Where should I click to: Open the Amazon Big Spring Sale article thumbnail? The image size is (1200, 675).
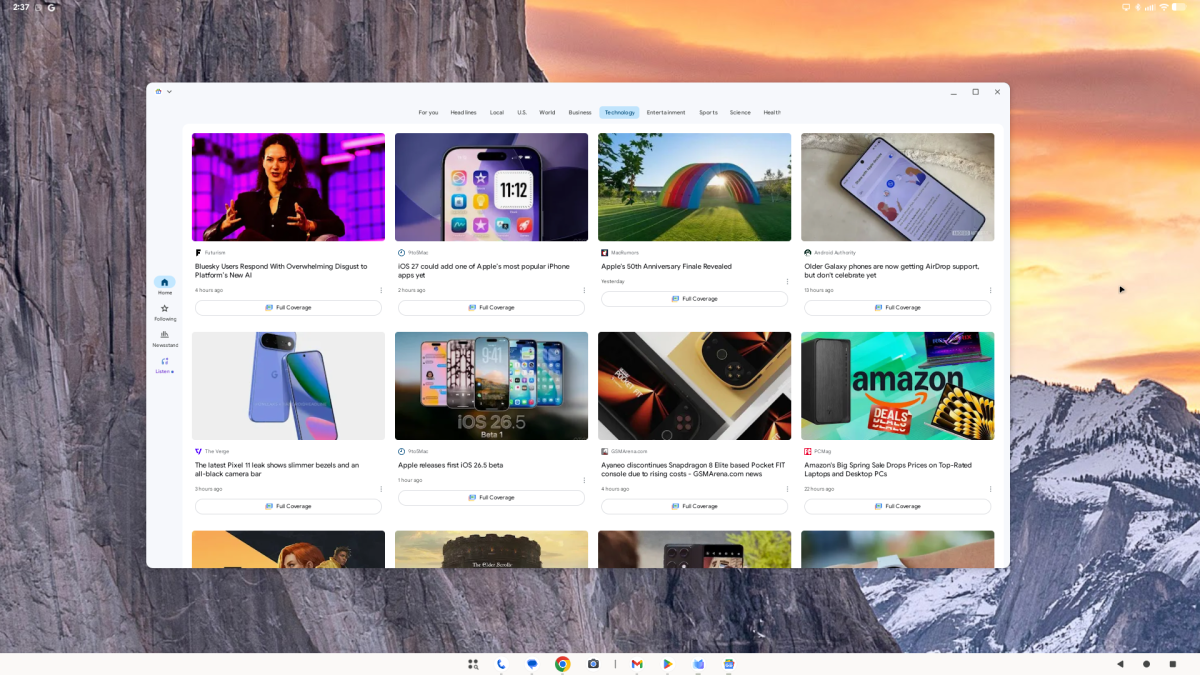[x=897, y=386]
